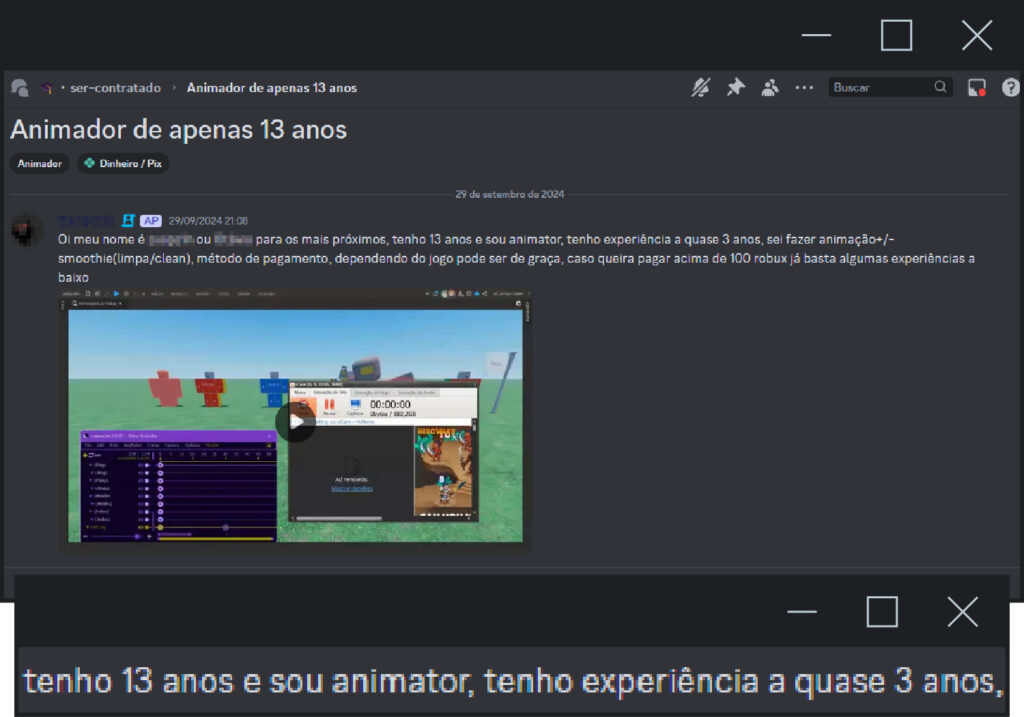Click the threads icon in the top-left header
The image size is (1024, 717).
tap(19, 88)
